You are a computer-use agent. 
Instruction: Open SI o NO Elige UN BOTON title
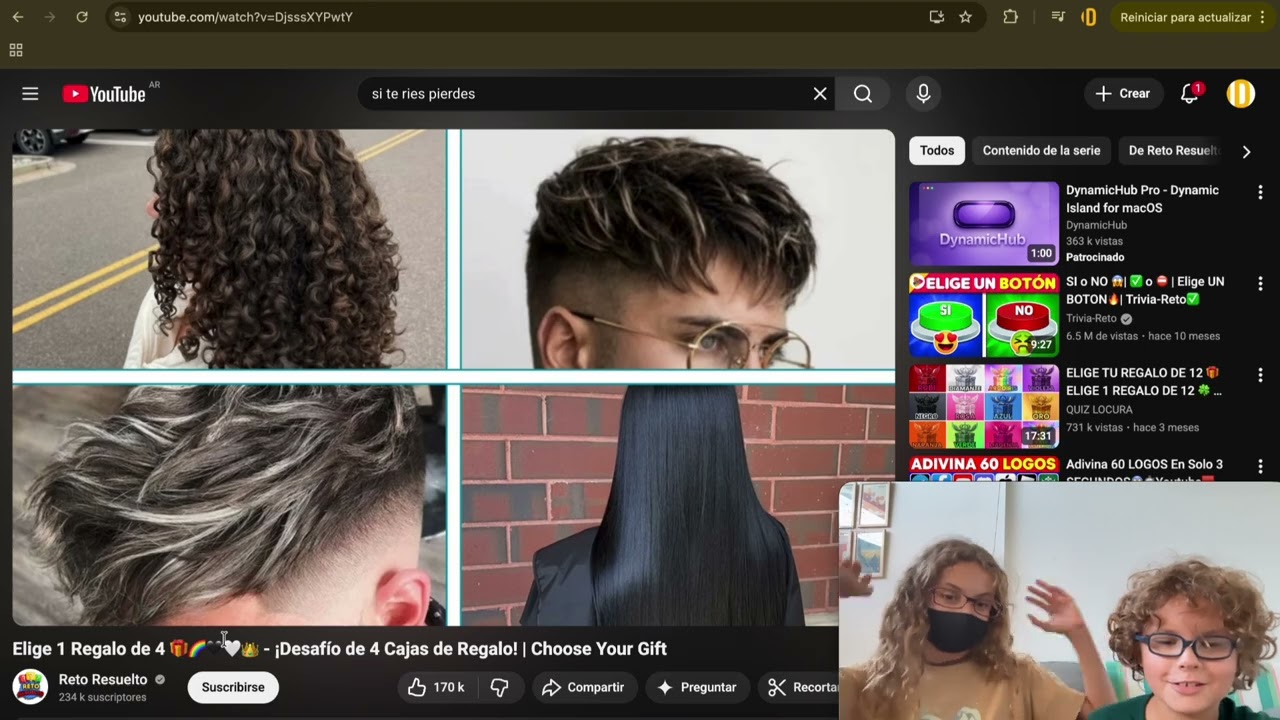pos(1145,290)
